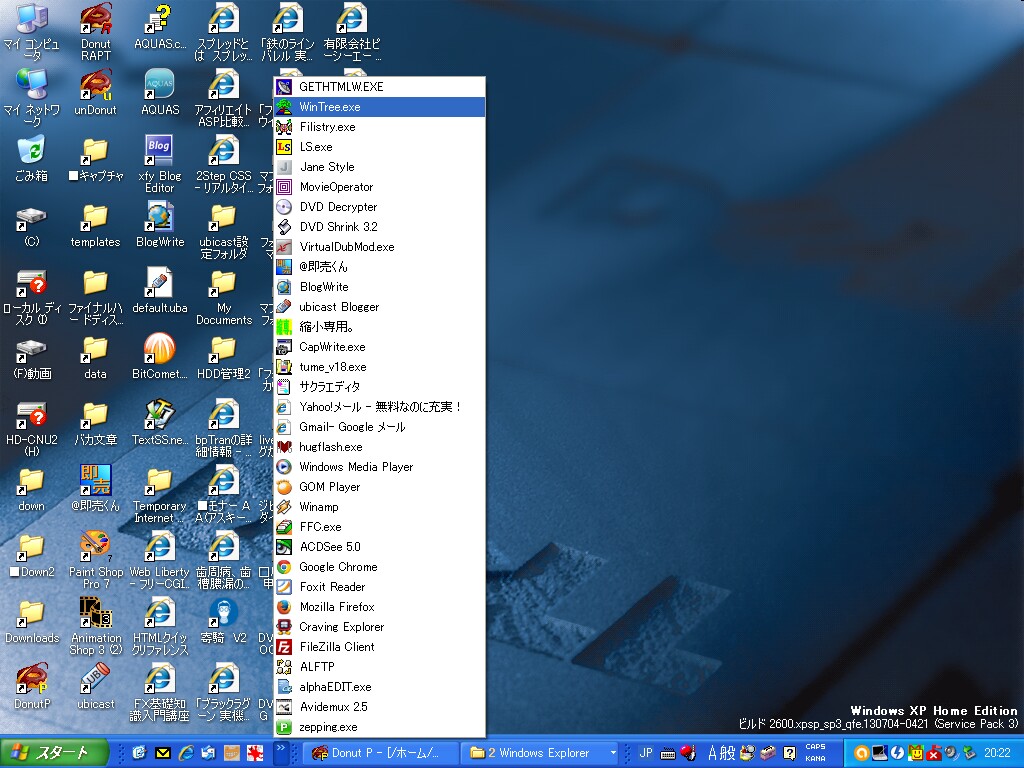The image size is (1024, 768).
Task: Launch GETHTMLW.EXE from the popup menu
Action: click(379, 87)
